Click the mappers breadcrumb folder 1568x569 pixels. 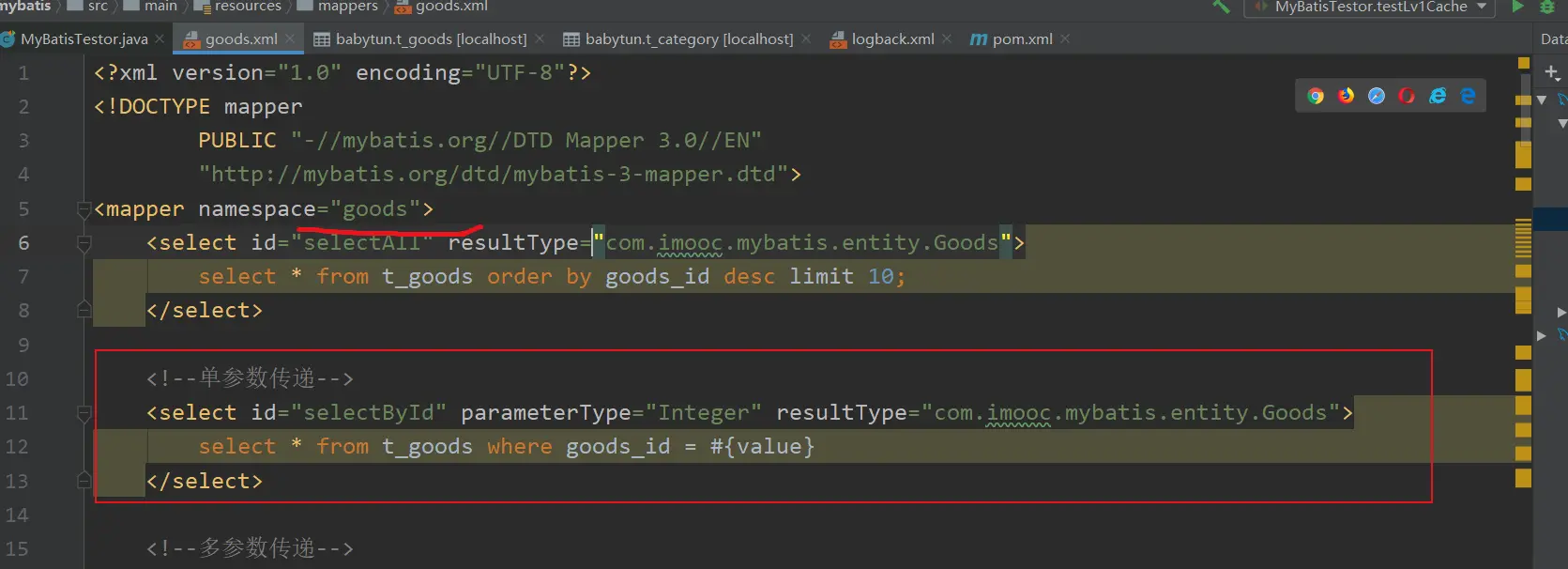pyautogui.click(x=347, y=7)
